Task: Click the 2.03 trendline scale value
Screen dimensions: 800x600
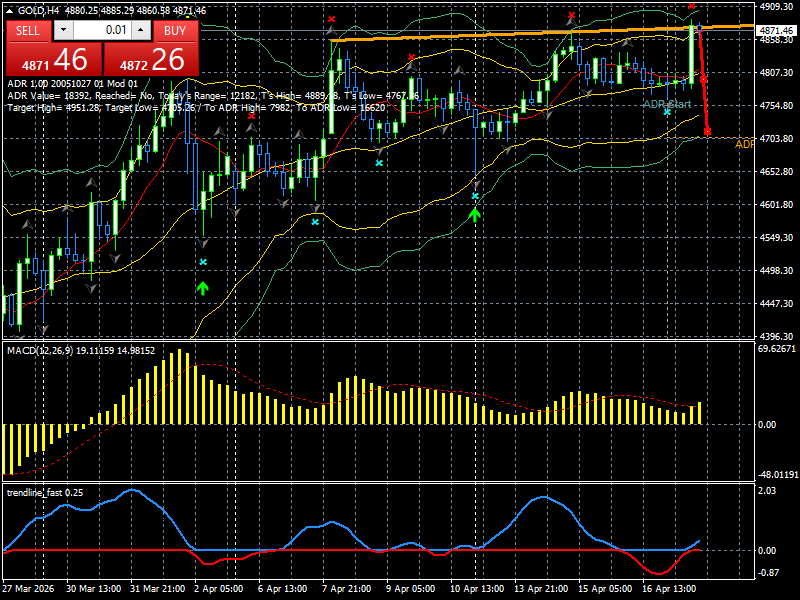Action: tap(767, 490)
